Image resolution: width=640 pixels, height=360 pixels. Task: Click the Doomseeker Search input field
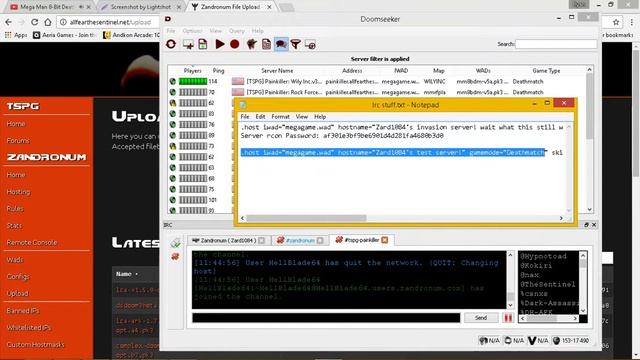(556, 44)
